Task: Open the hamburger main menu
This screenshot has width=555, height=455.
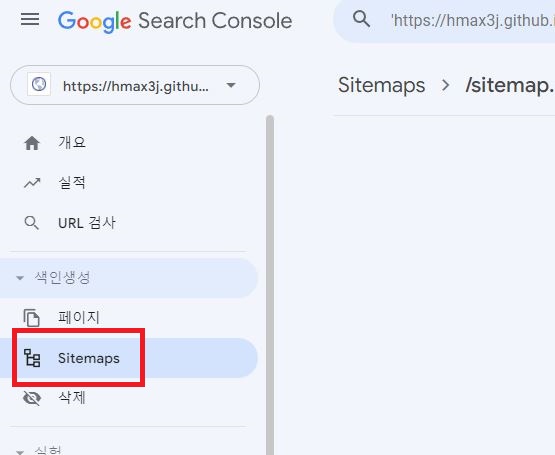Action: coord(30,19)
